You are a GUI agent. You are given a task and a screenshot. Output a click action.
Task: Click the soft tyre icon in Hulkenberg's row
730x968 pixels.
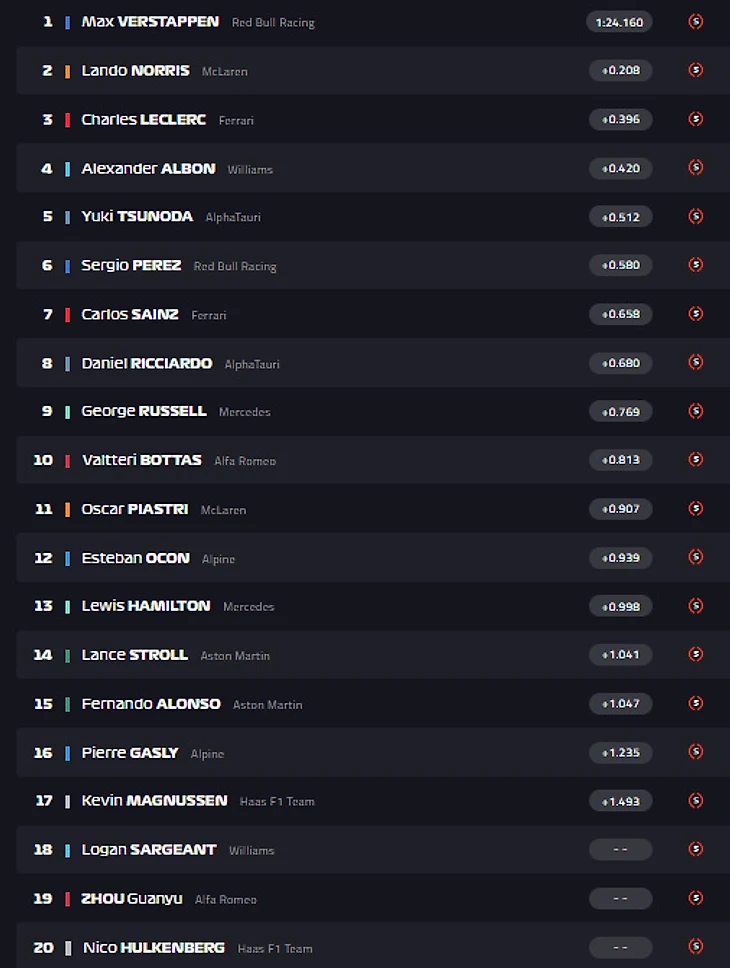tap(696, 947)
